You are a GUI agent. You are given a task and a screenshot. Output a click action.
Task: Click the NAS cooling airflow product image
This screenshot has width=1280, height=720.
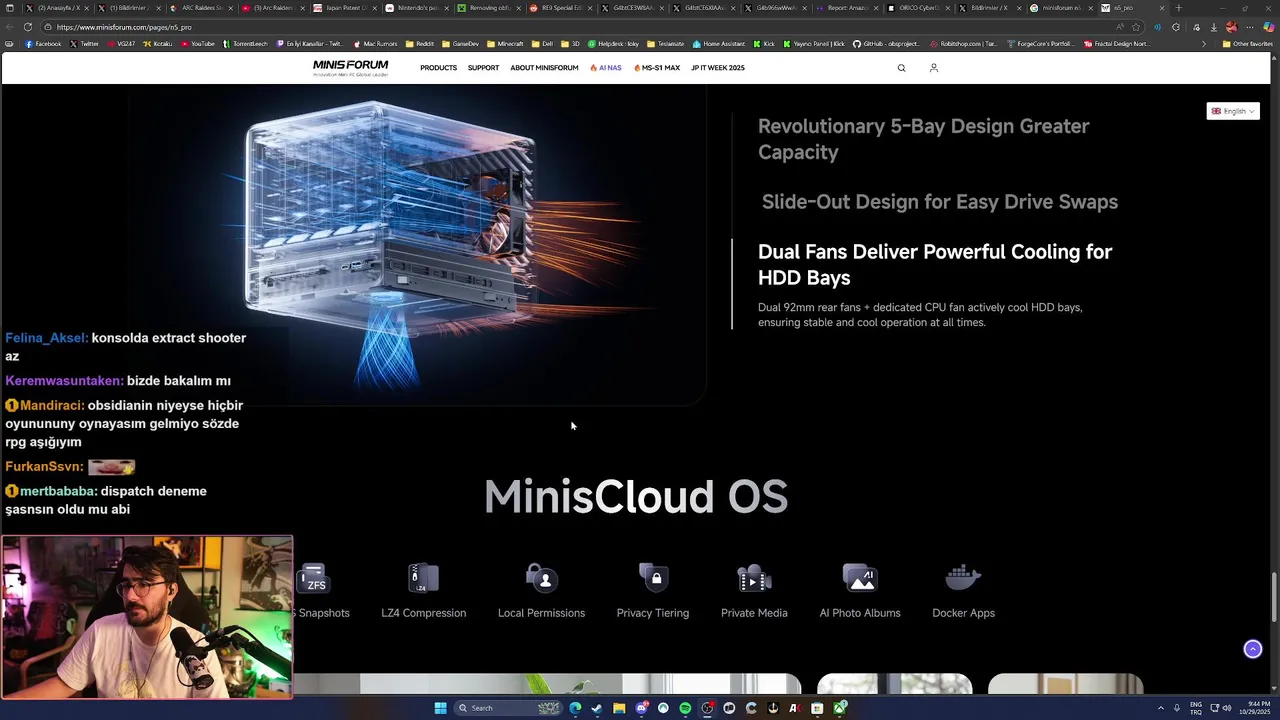[x=420, y=243]
